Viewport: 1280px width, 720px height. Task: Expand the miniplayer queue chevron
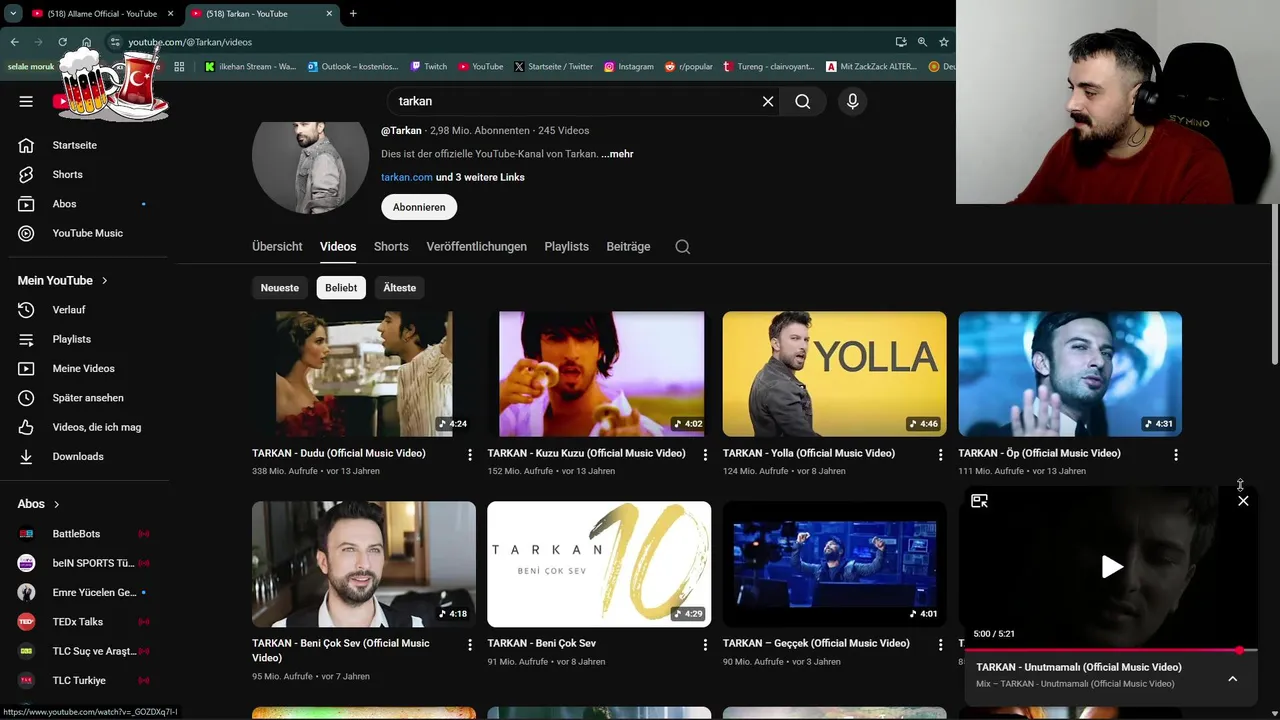1232,678
